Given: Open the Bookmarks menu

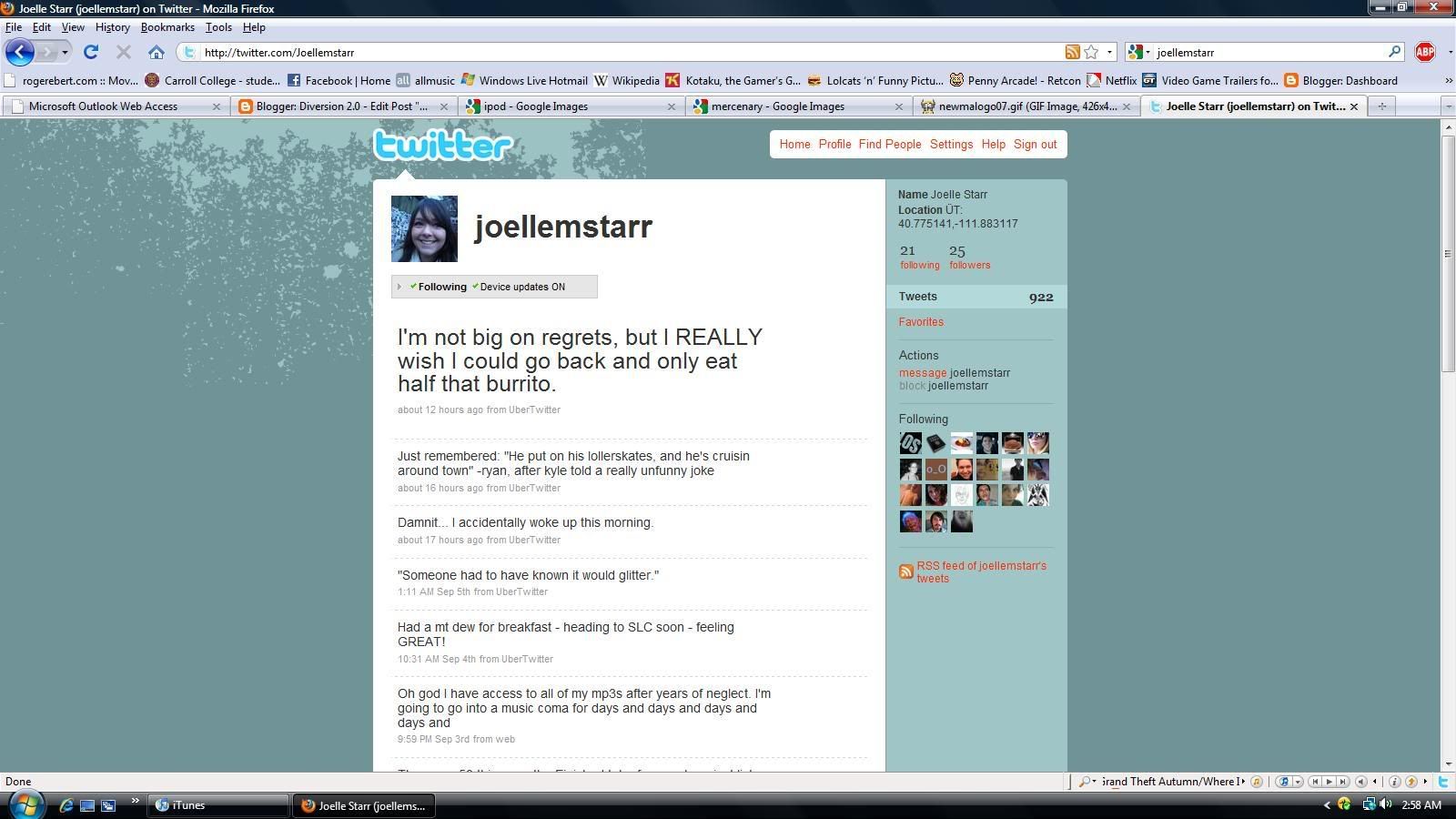Looking at the screenshot, I should coord(167,27).
